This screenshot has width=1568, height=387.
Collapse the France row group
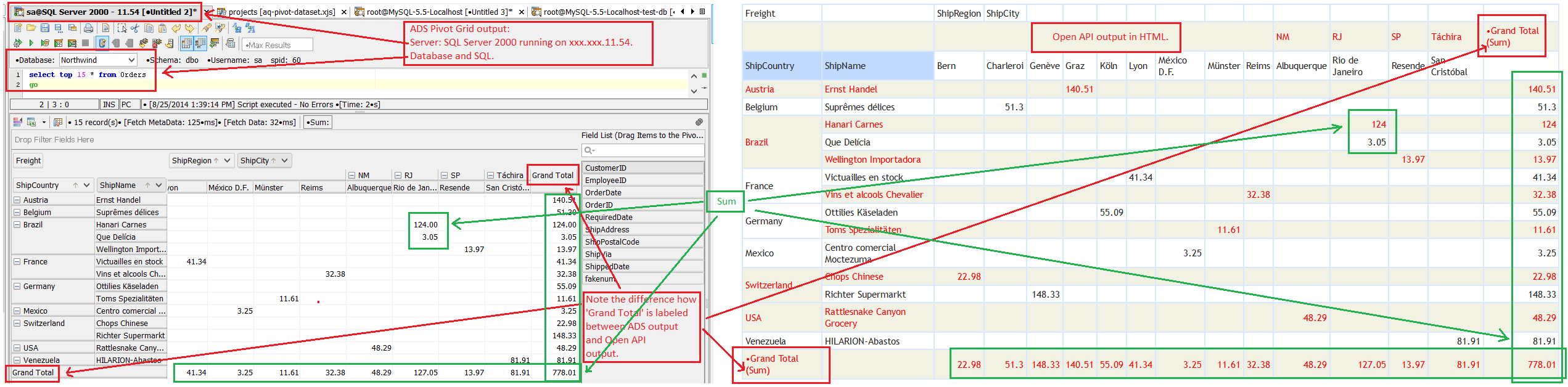coord(17,262)
